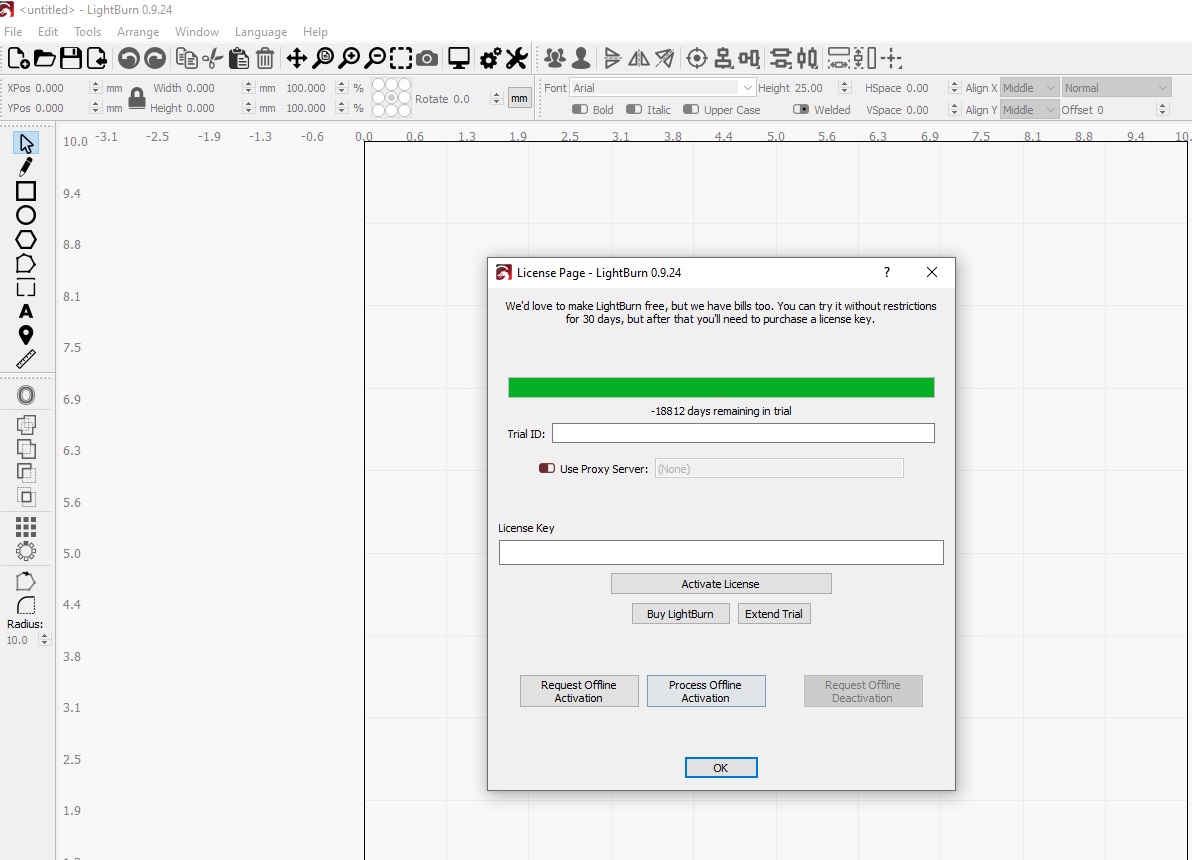Select the Ellipse tool
The height and width of the screenshot is (860, 1192).
[x=26, y=214]
